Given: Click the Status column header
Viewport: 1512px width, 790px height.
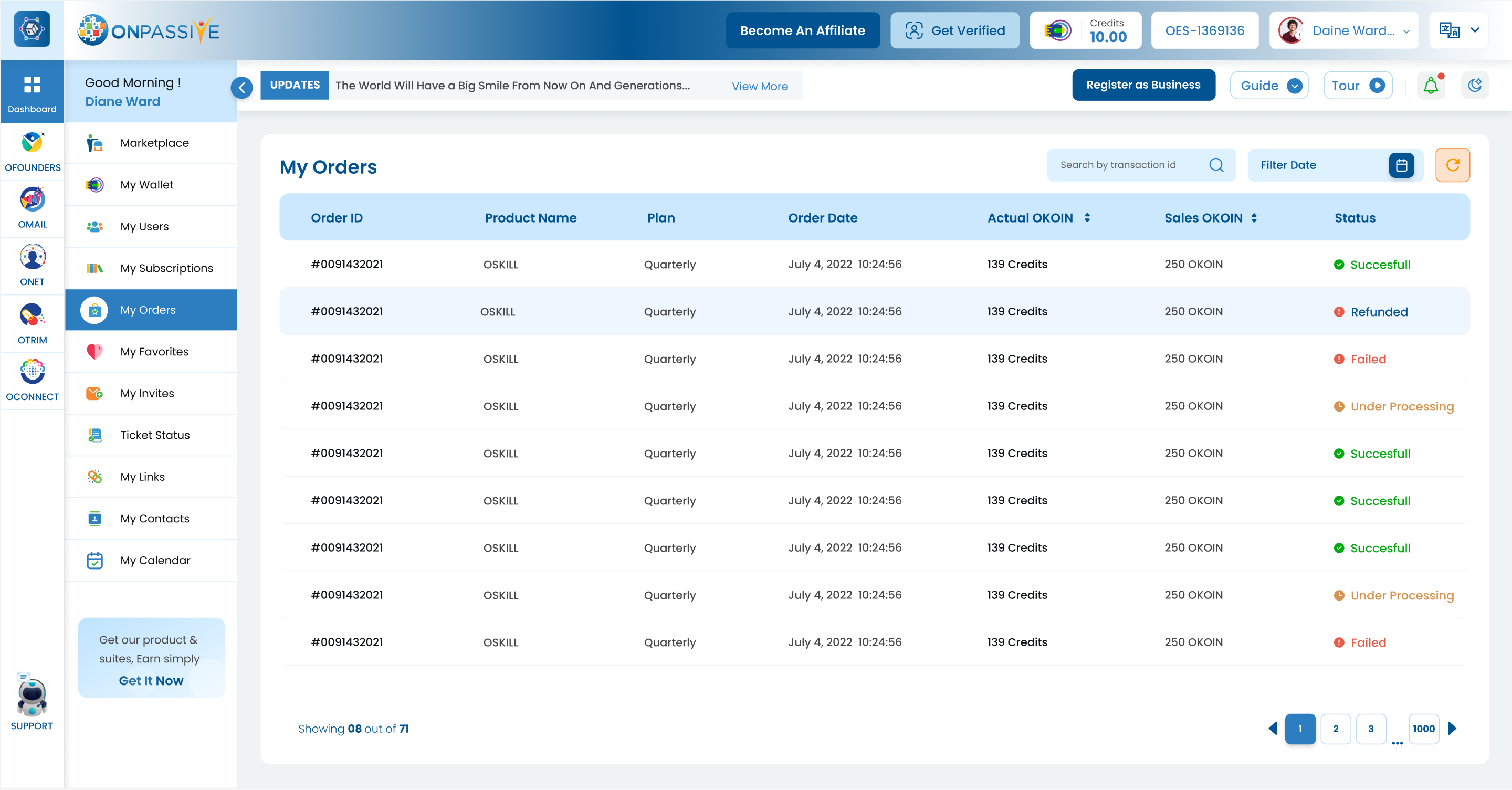Looking at the screenshot, I should pos(1354,218).
